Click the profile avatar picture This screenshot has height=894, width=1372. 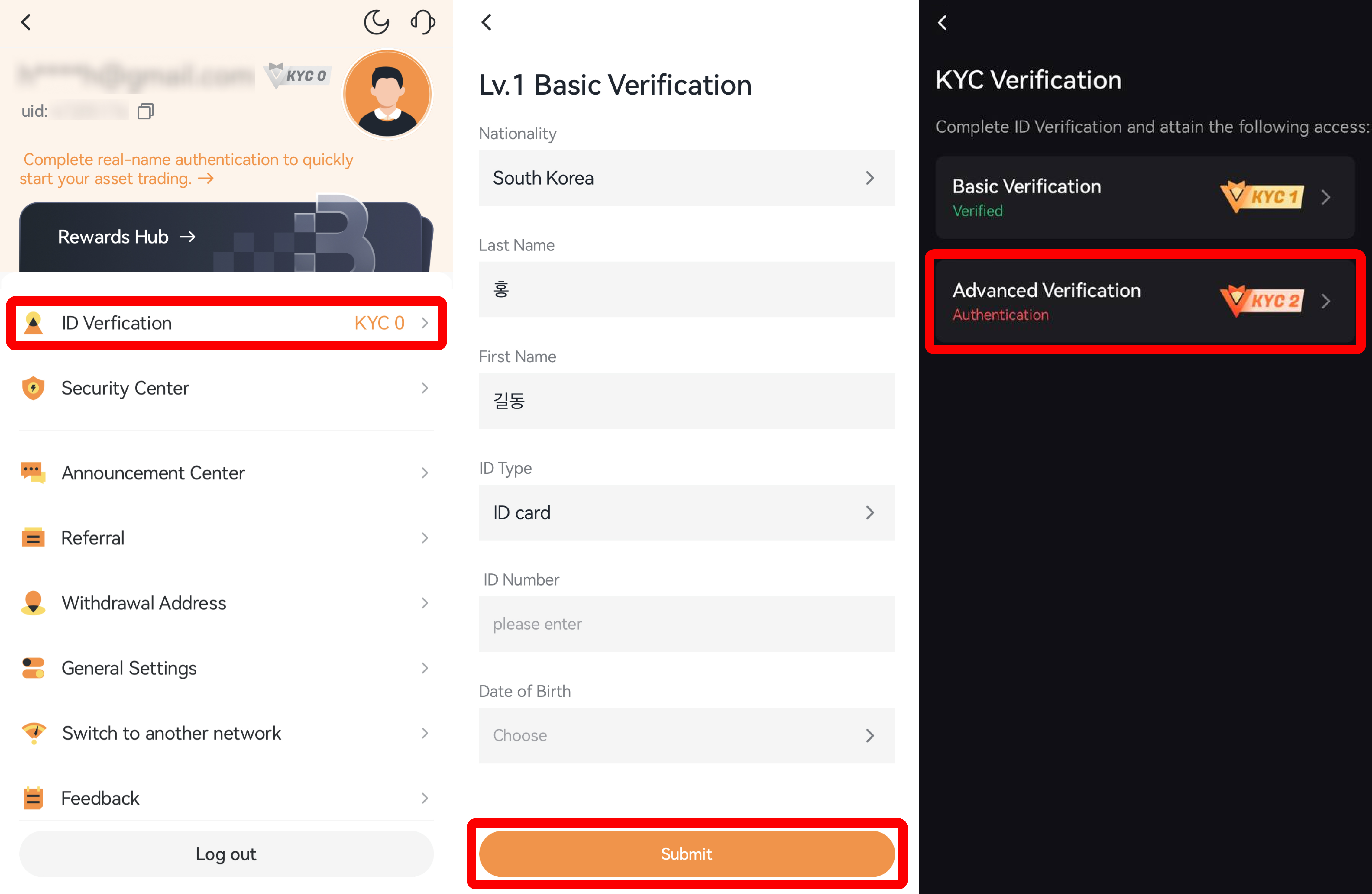tap(387, 94)
